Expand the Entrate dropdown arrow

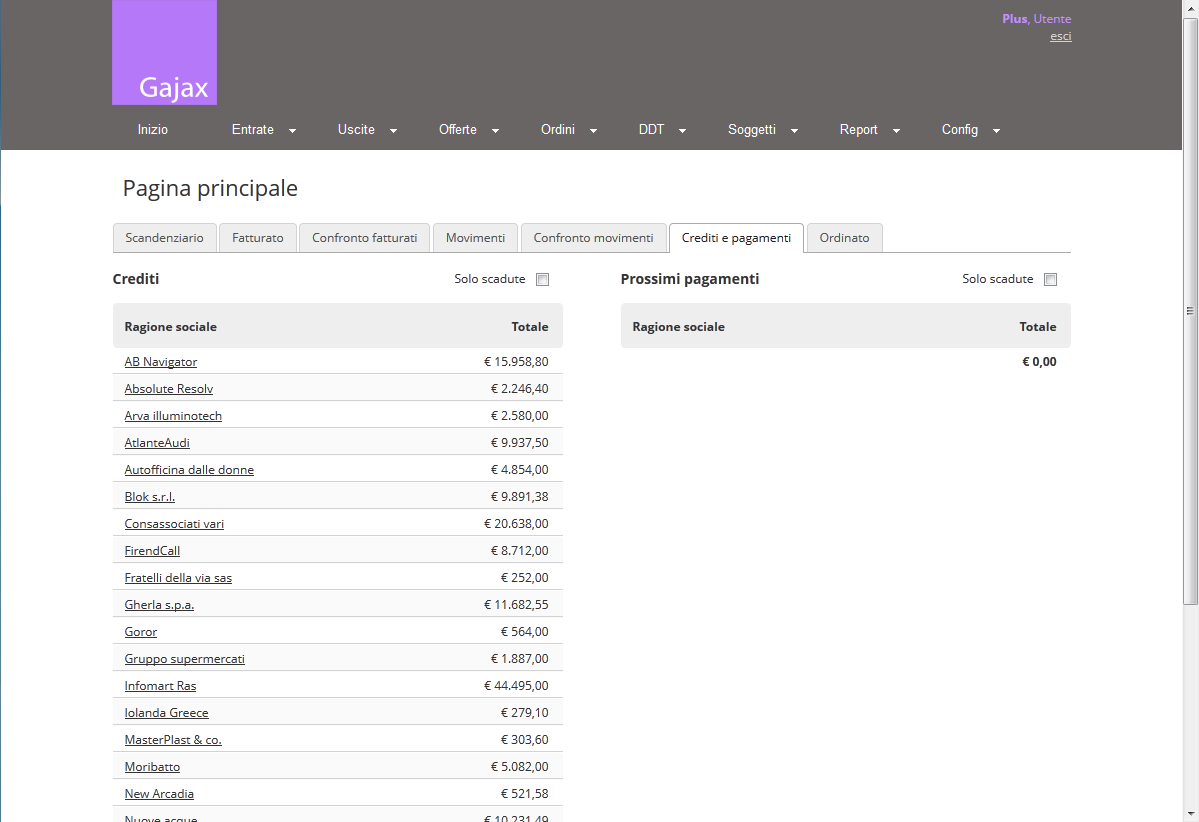click(292, 131)
